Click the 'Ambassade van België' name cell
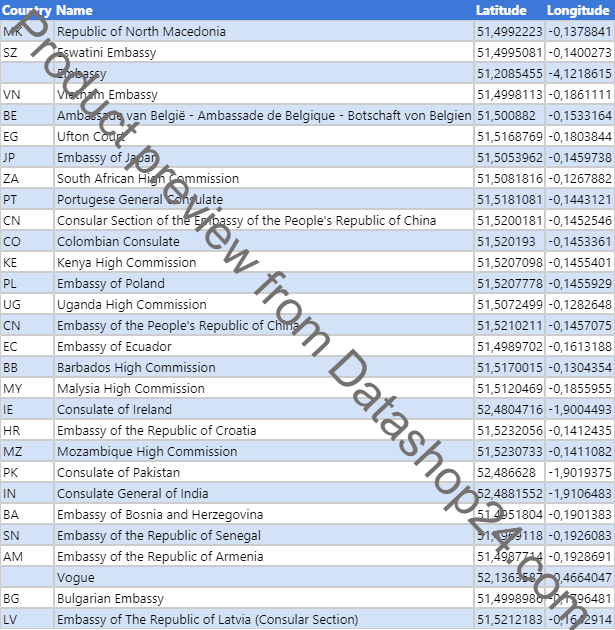615x630 pixels. tap(264, 115)
